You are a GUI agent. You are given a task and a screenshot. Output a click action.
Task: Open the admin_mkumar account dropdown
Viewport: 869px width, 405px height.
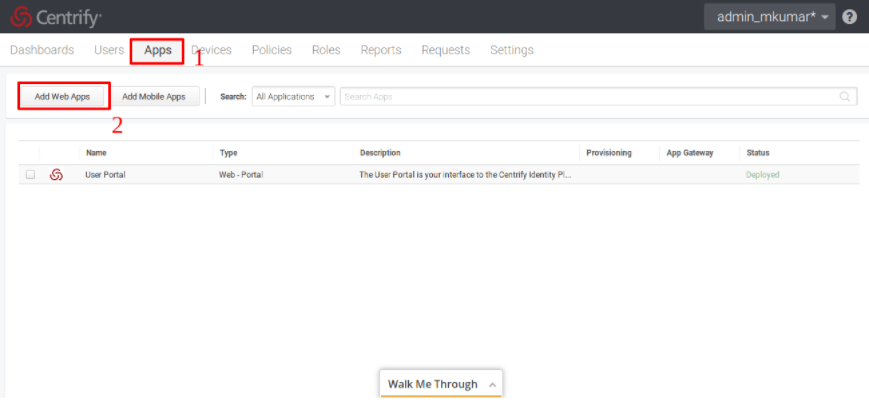[769, 17]
